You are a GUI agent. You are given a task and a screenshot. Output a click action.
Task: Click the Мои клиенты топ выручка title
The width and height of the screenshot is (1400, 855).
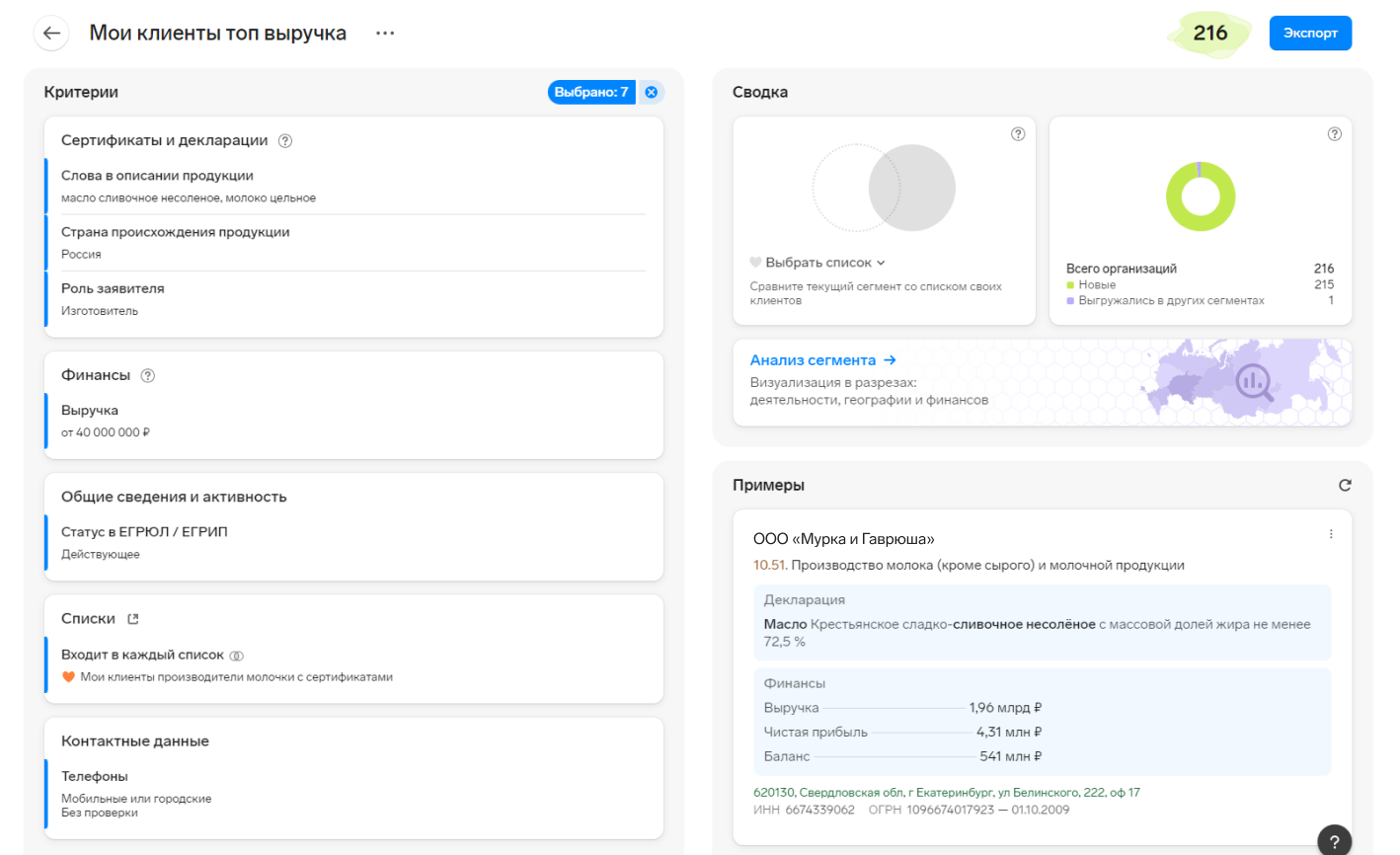[x=218, y=33]
